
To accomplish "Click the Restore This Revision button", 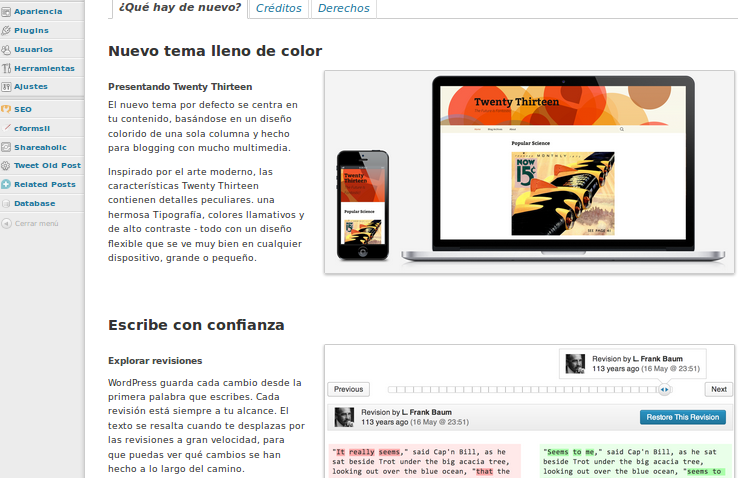I will pyautogui.click(x=683, y=417).
